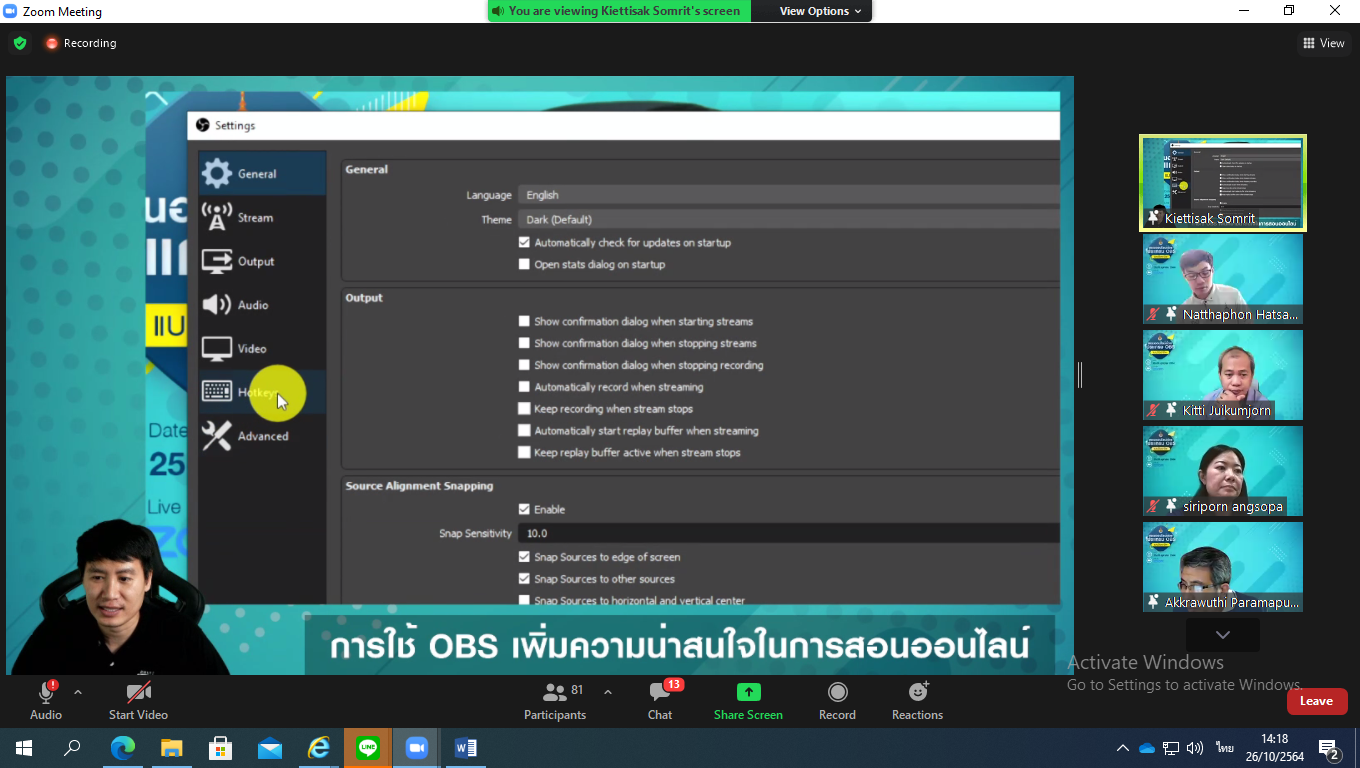This screenshot has height=768, width=1360.
Task: Open the View layout menu
Action: point(1324,43)
